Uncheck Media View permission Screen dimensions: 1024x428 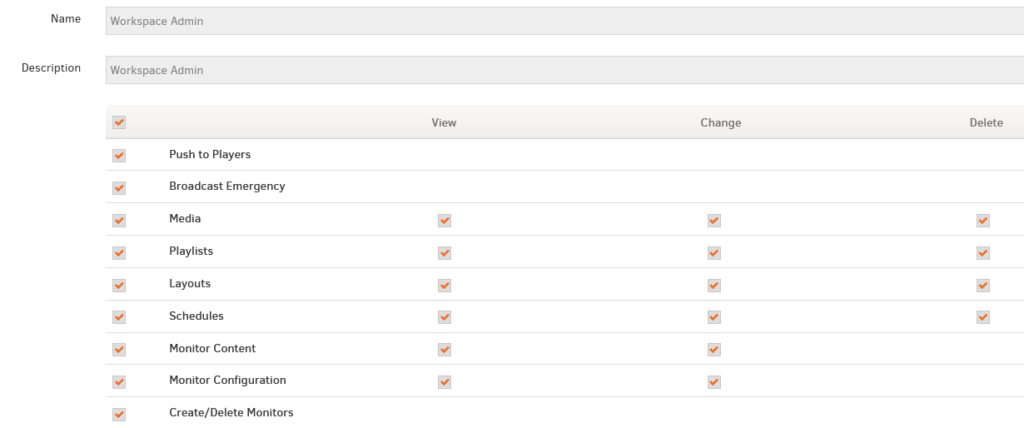pyautogui.click(x=445, y=220)
